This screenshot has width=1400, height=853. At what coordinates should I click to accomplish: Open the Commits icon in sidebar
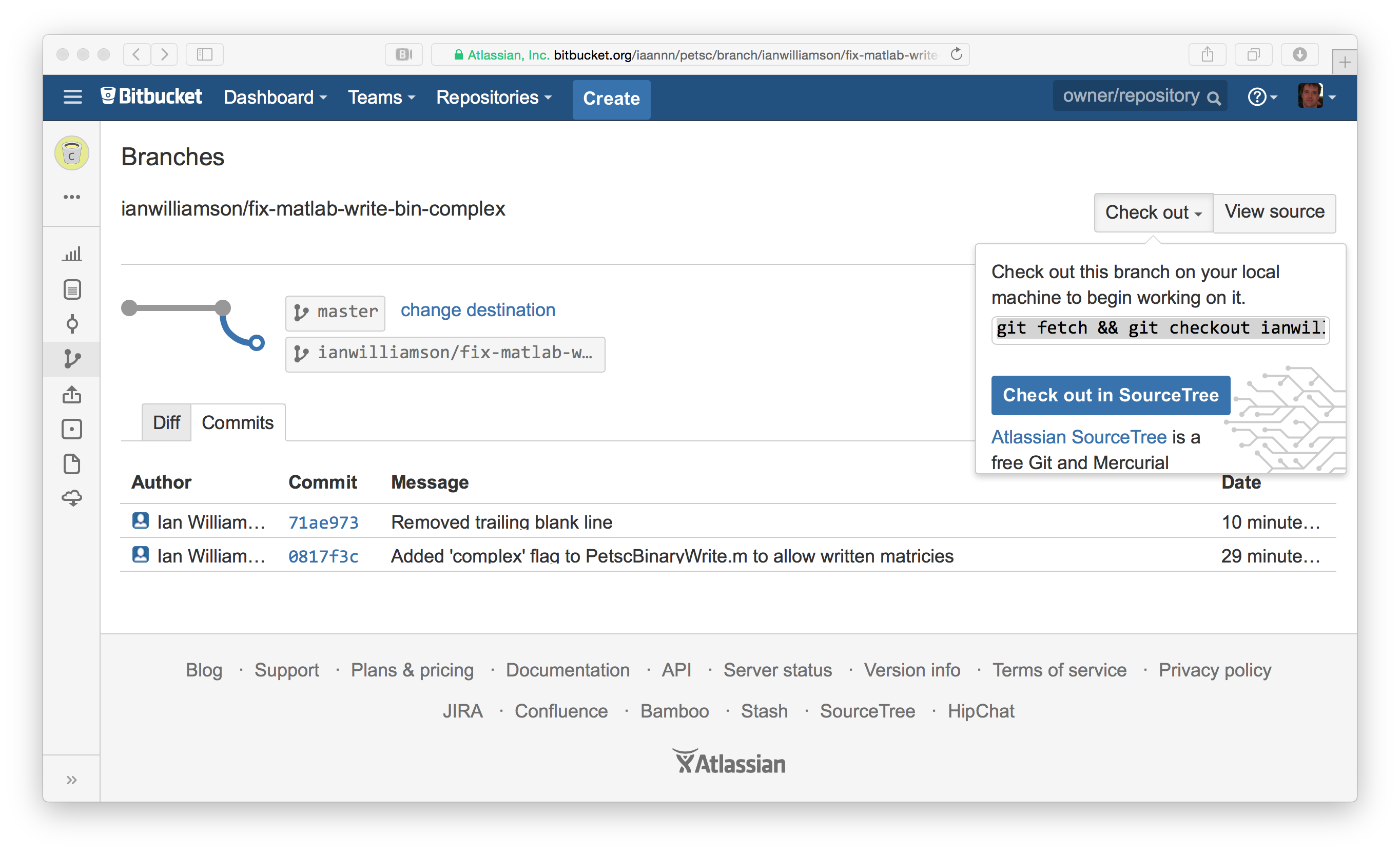[72, 324]
